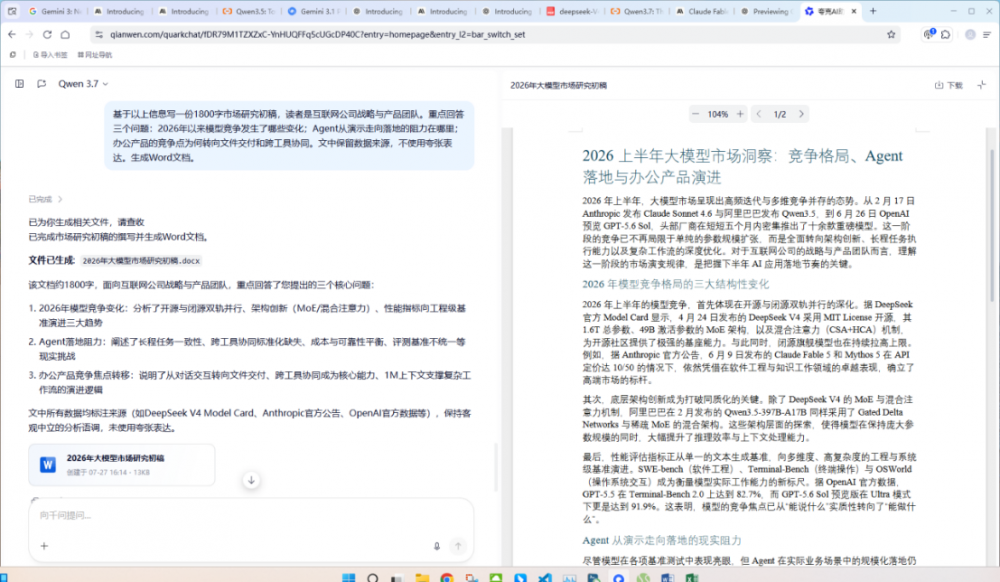Image resolution: width=1000 pixels, height=582 pixels.
Task: Click heading Agent 从演示走向落地的现实阻力
Action: tap(661, 541)
